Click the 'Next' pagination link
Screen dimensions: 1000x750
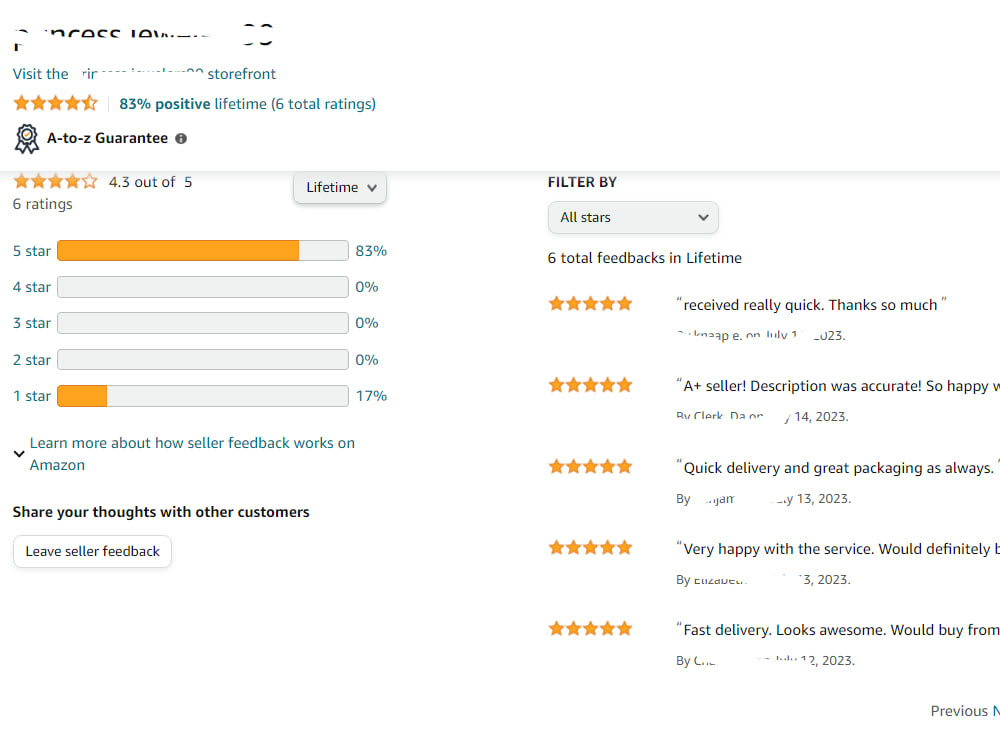tap(995, 710)
